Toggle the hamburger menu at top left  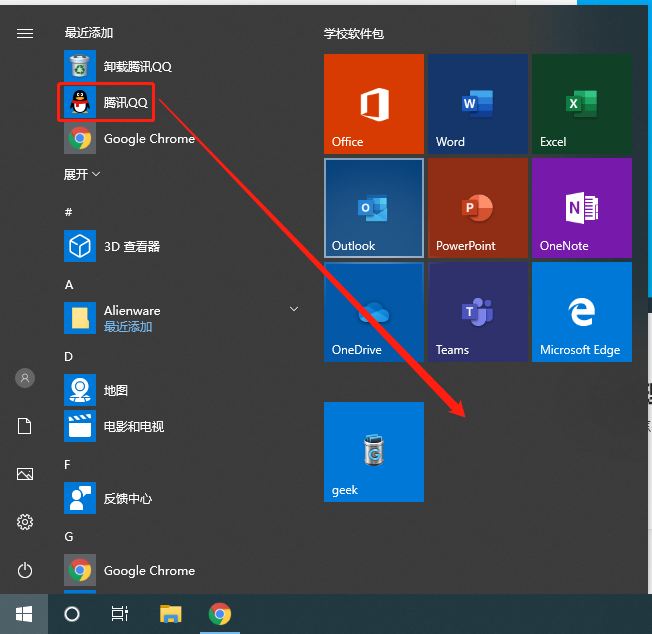click(x=25, y=33)
